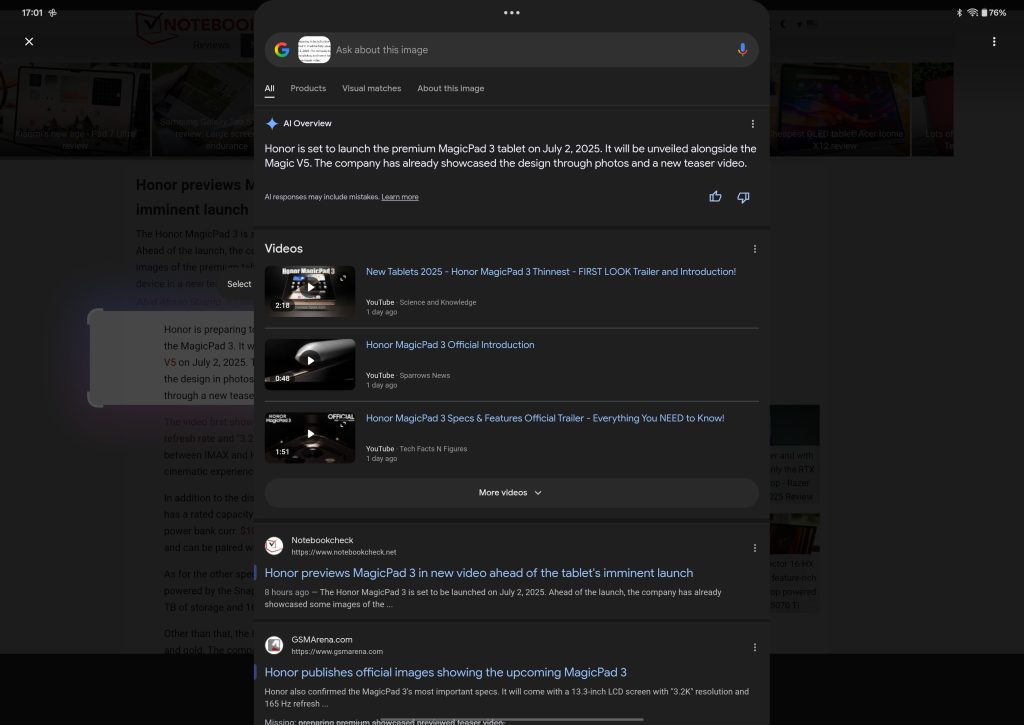
Task: Open top-right overflow menu of the screen
Action: tap(993, 41)
